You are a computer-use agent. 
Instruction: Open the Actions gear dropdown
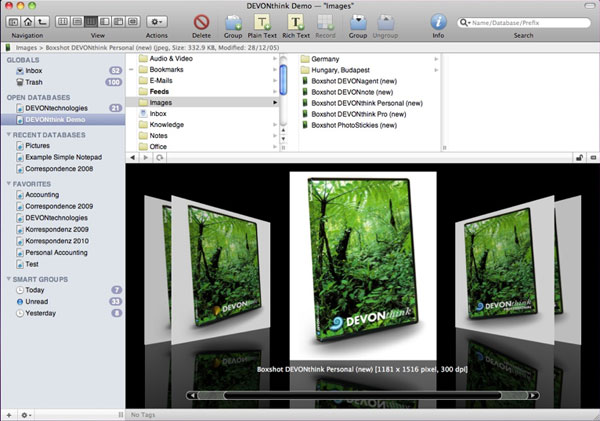click(x=157, y=21)
